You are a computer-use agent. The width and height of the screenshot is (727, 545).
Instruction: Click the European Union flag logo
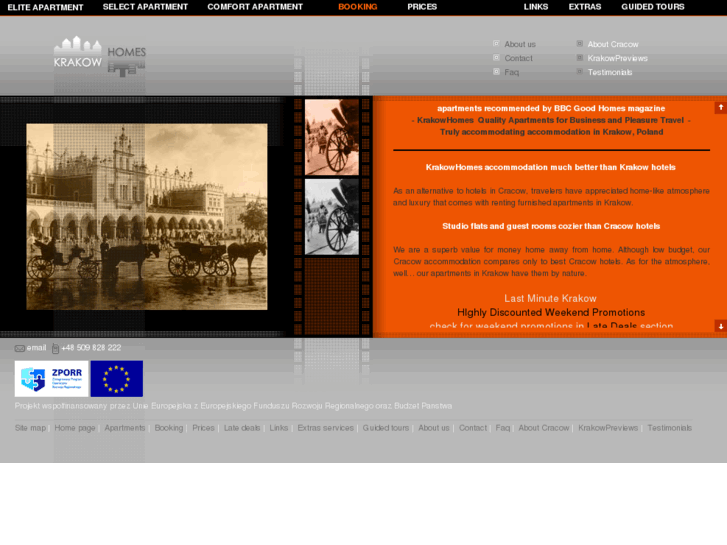click(116, 378)
